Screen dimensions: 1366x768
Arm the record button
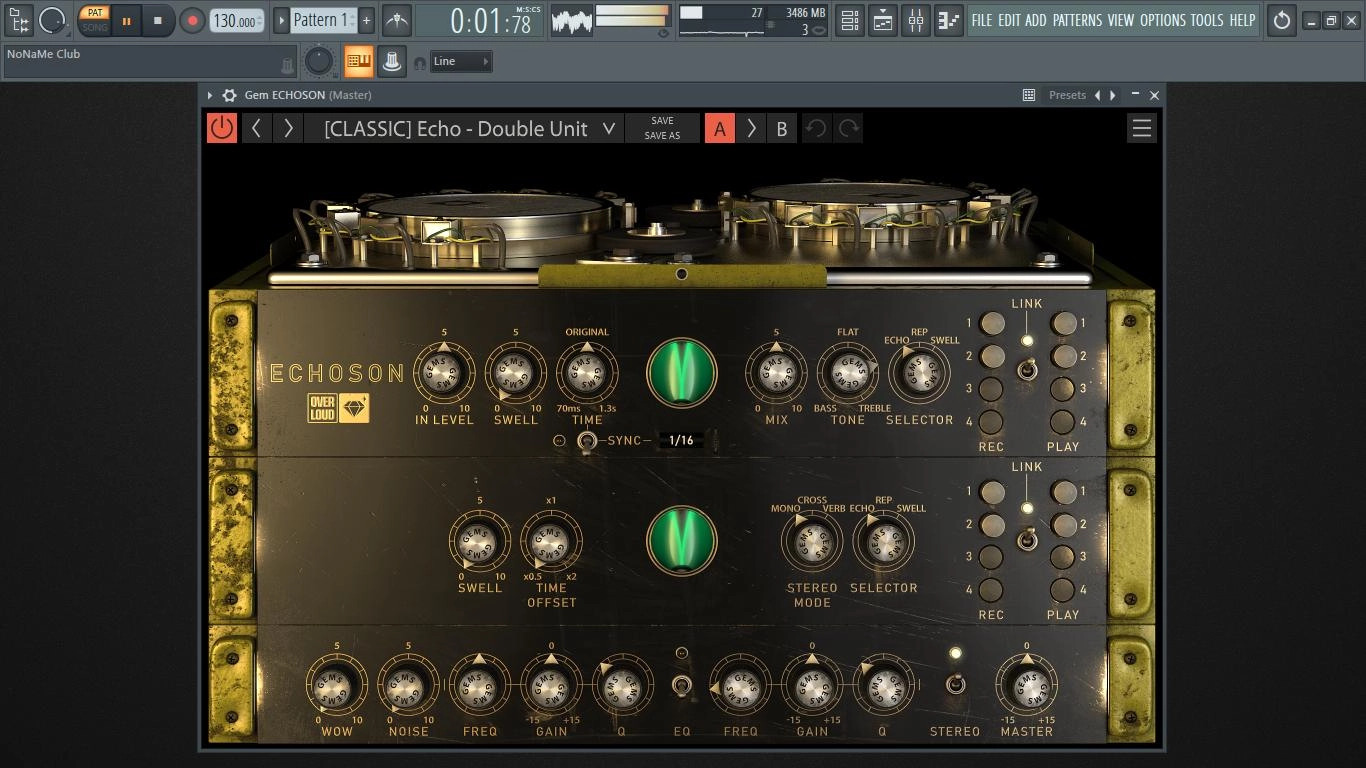[192, 20]
